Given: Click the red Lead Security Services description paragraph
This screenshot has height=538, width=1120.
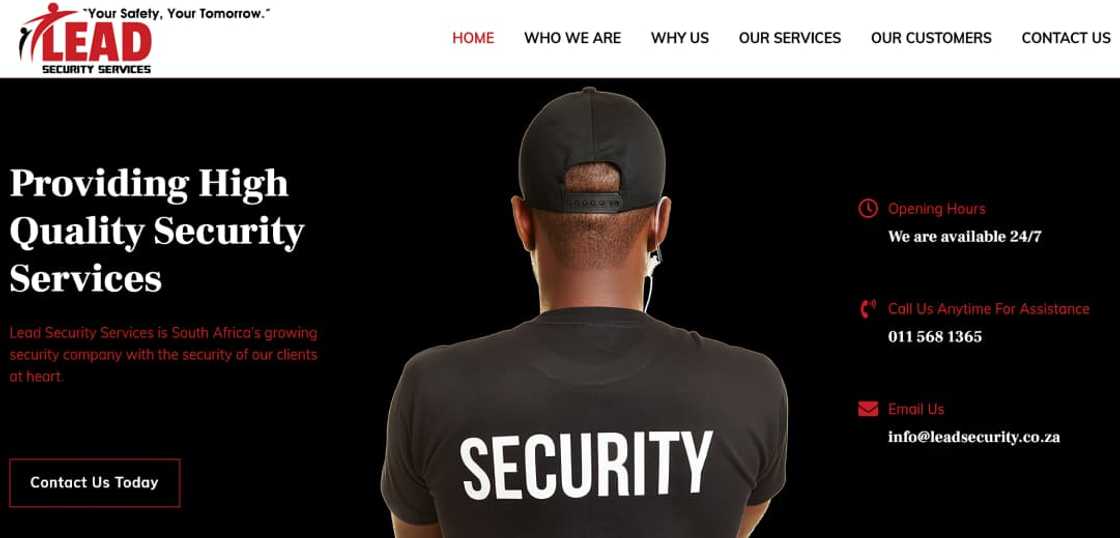Looking at the screenshot, I should (164, 354).
